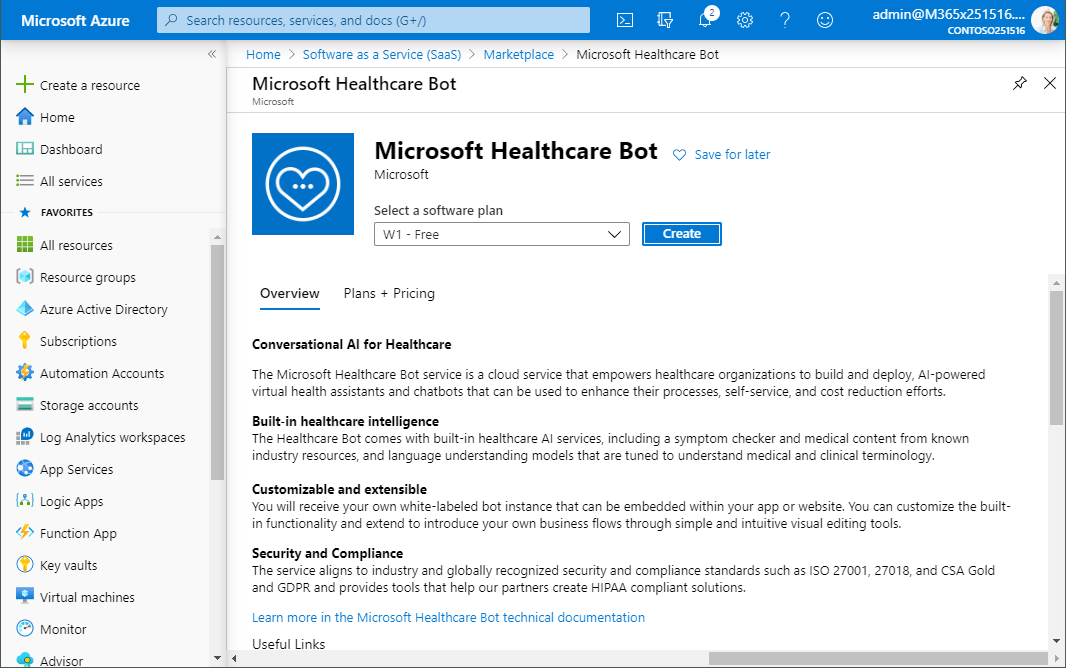
Task: Open the Directory + subscription filter icon
Action: point(665,20)
